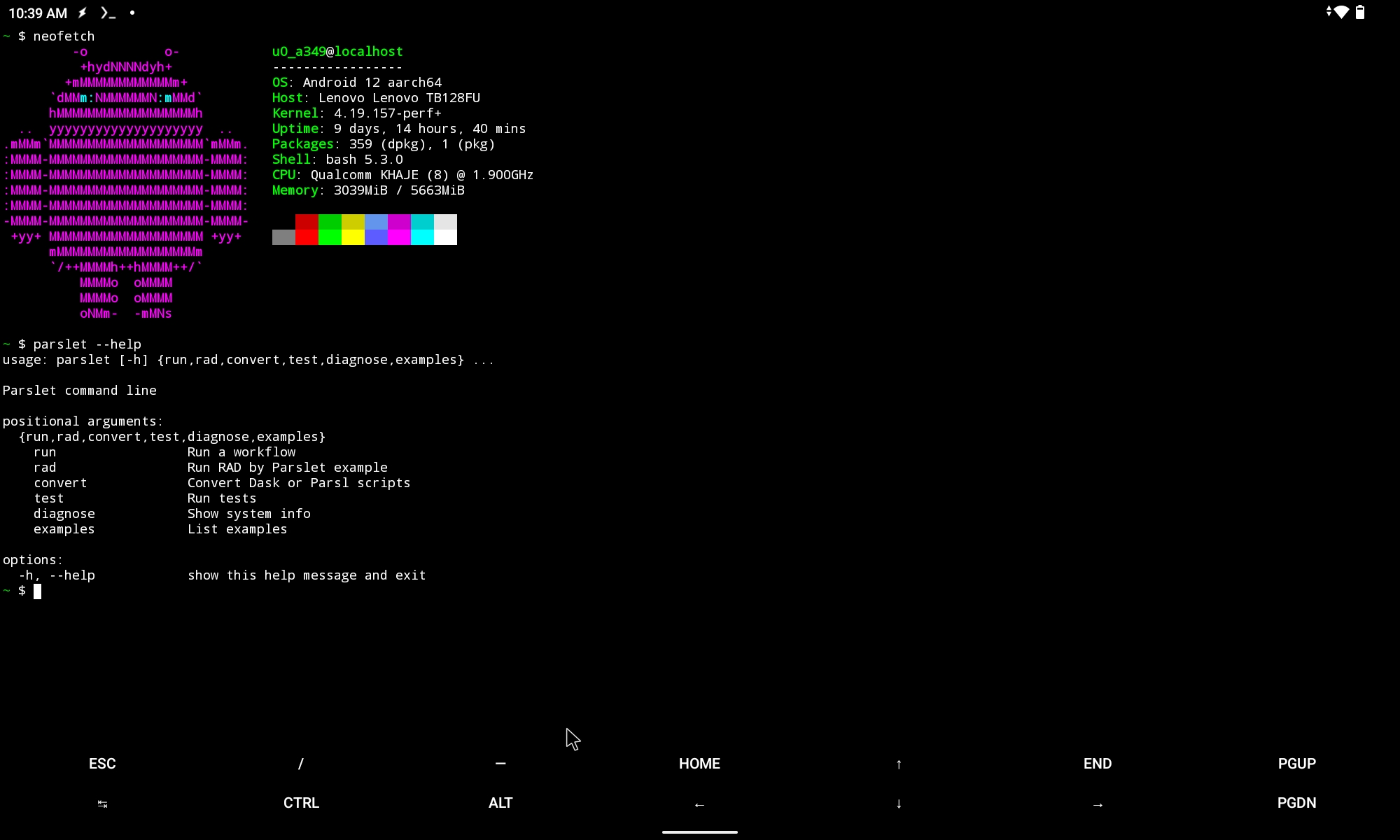Tap the Termux terminal status bar icon

pos(108,13)
